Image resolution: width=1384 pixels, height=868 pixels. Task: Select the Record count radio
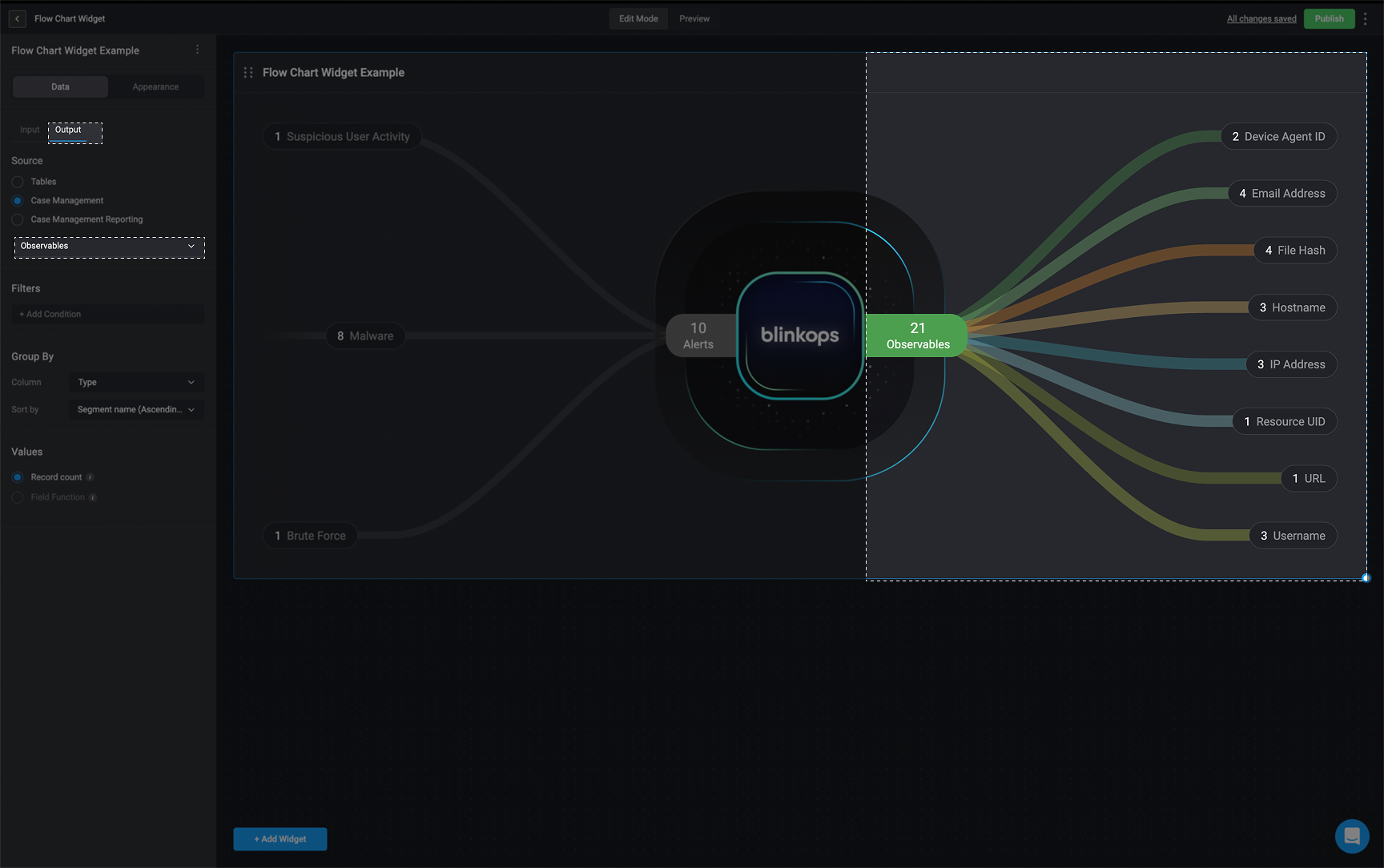18,477
